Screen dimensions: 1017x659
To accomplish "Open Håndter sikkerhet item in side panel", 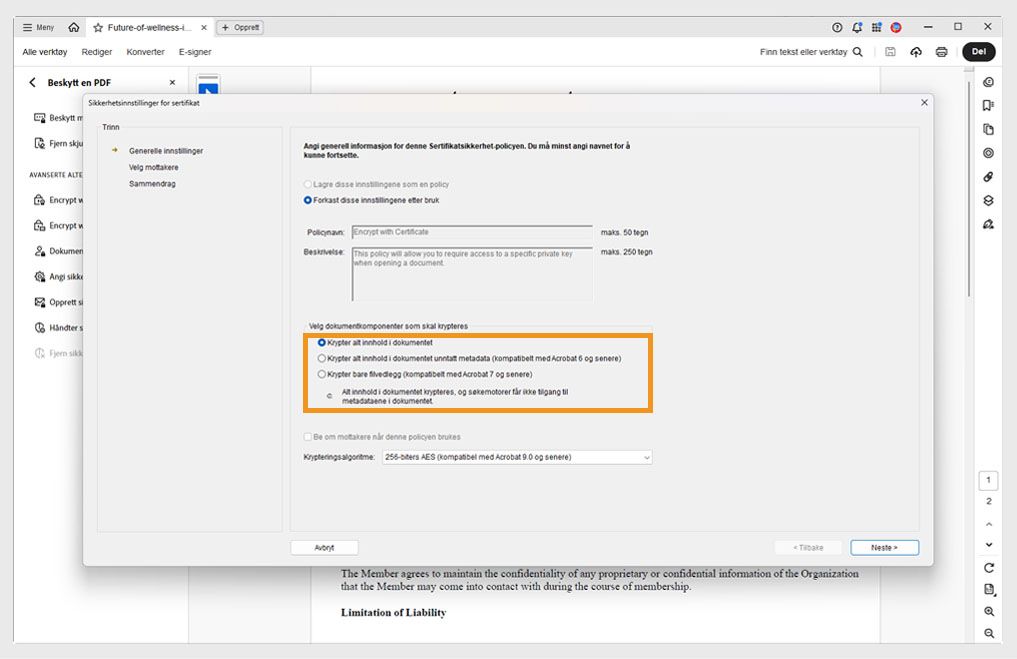I will pyautogui.click(x=58, y=328).
